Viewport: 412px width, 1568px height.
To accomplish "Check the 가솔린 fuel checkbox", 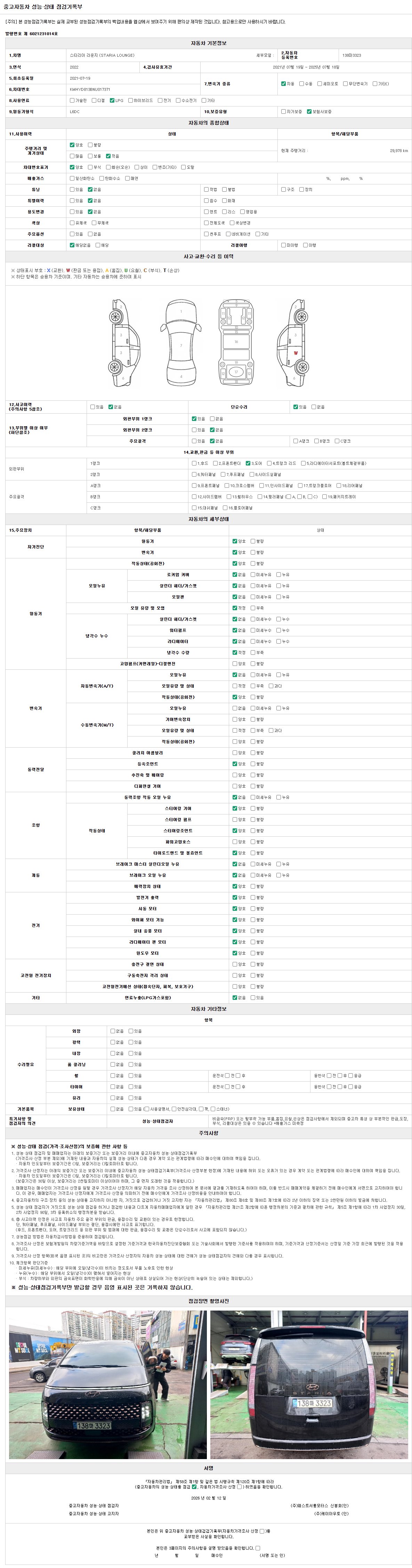I will 72,101.
